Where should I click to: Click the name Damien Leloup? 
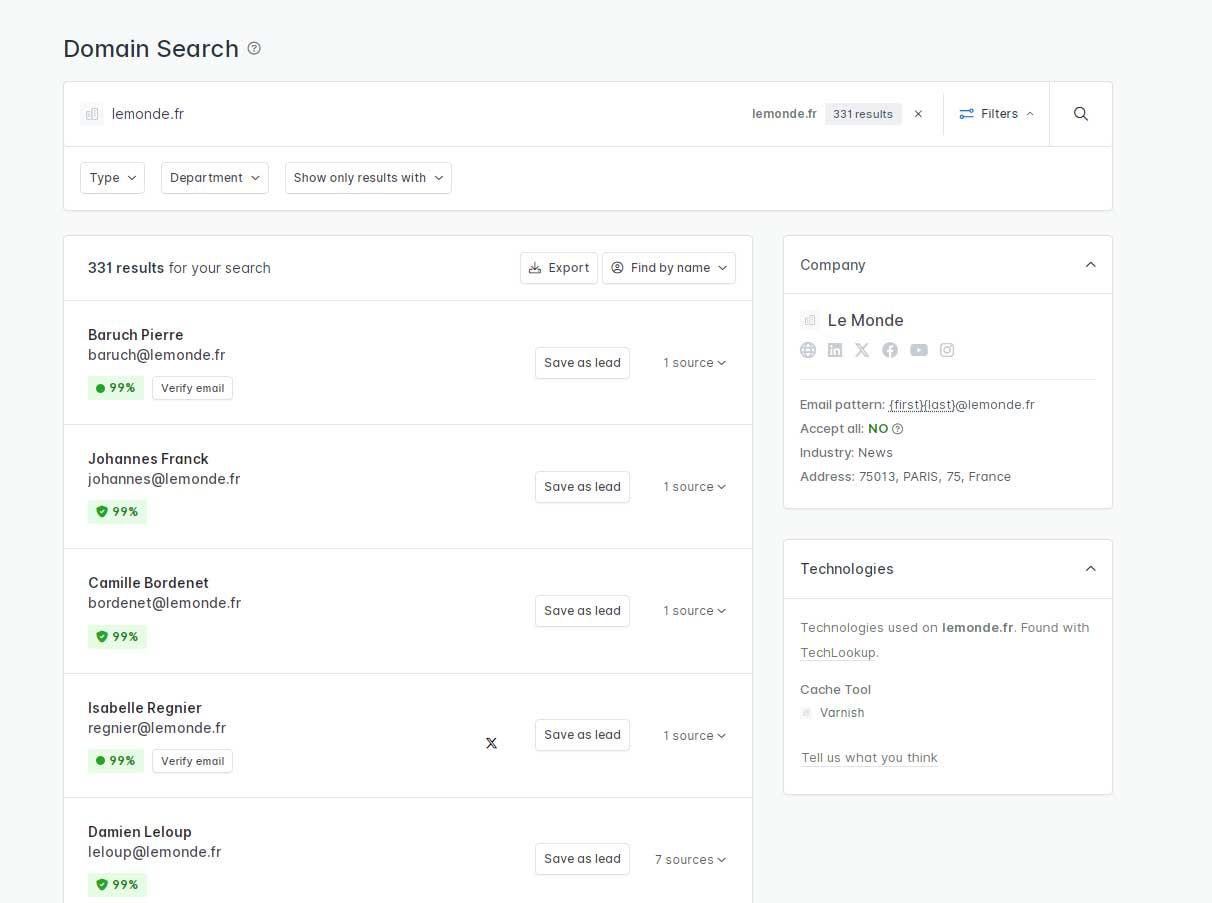[x=140, y=832]
